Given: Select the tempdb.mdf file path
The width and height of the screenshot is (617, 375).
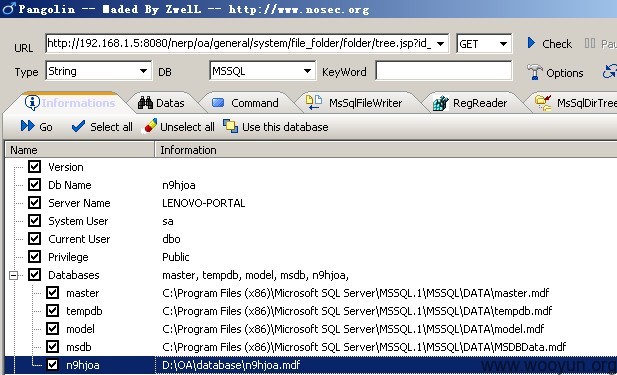Looking at the screenshot, I should coord(357,311).
